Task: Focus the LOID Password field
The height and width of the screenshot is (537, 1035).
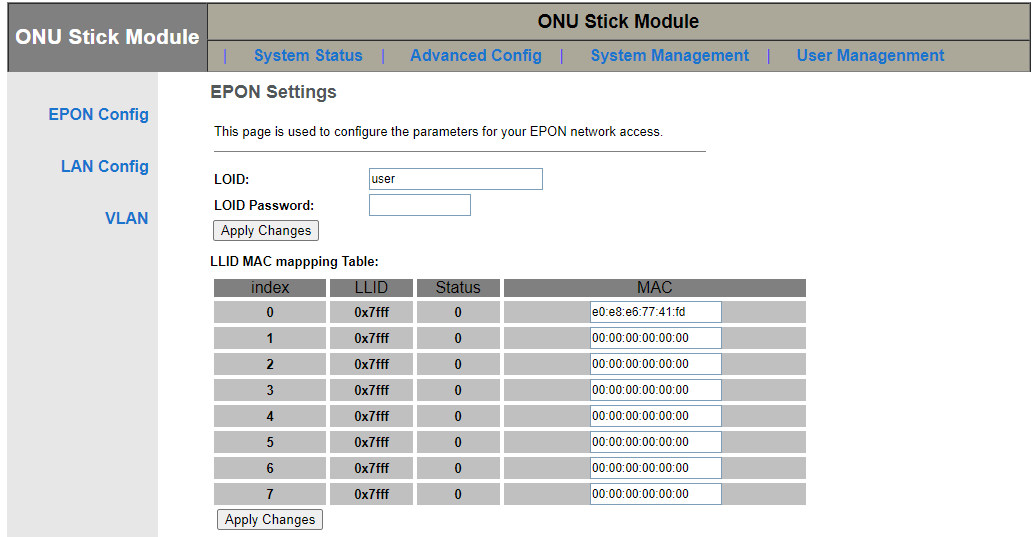Action: [419, 205]
